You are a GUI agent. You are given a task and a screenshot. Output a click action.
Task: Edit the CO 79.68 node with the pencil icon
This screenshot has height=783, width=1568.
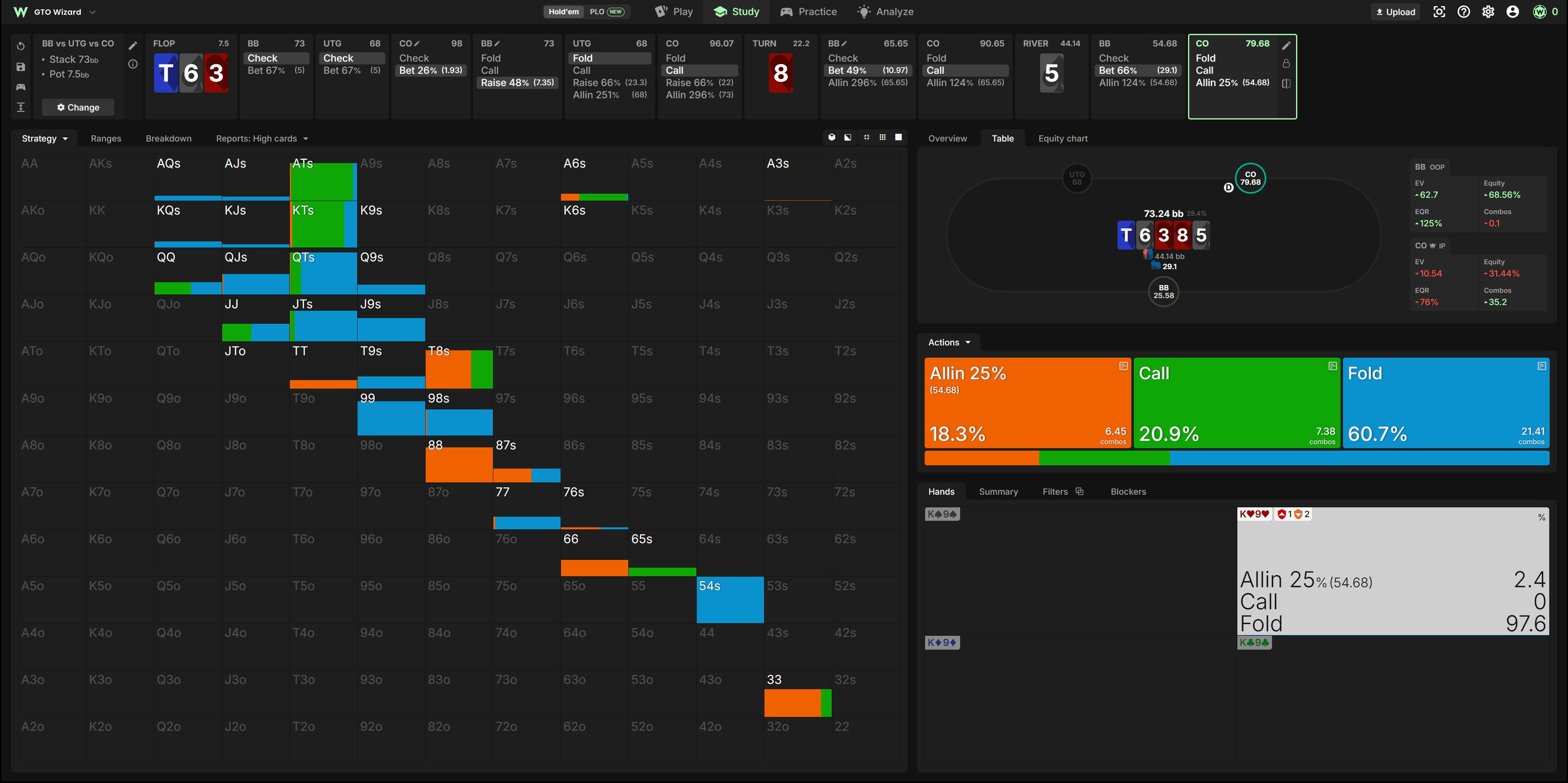point(1286,46)
